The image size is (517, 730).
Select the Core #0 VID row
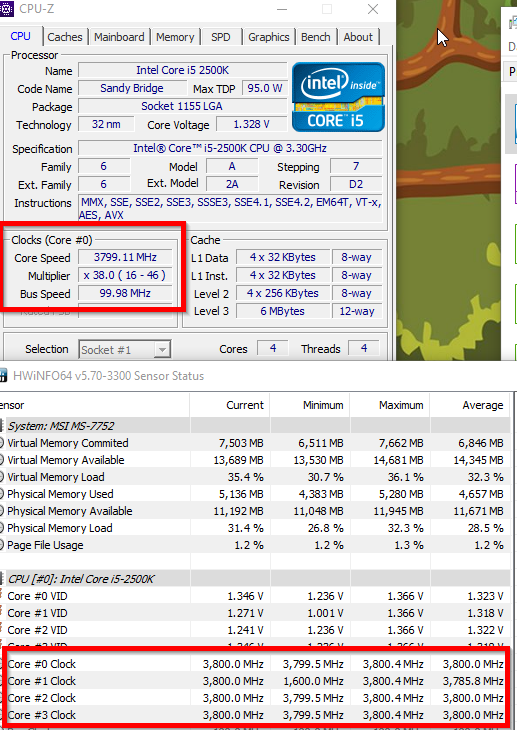(x=255, y=596)
